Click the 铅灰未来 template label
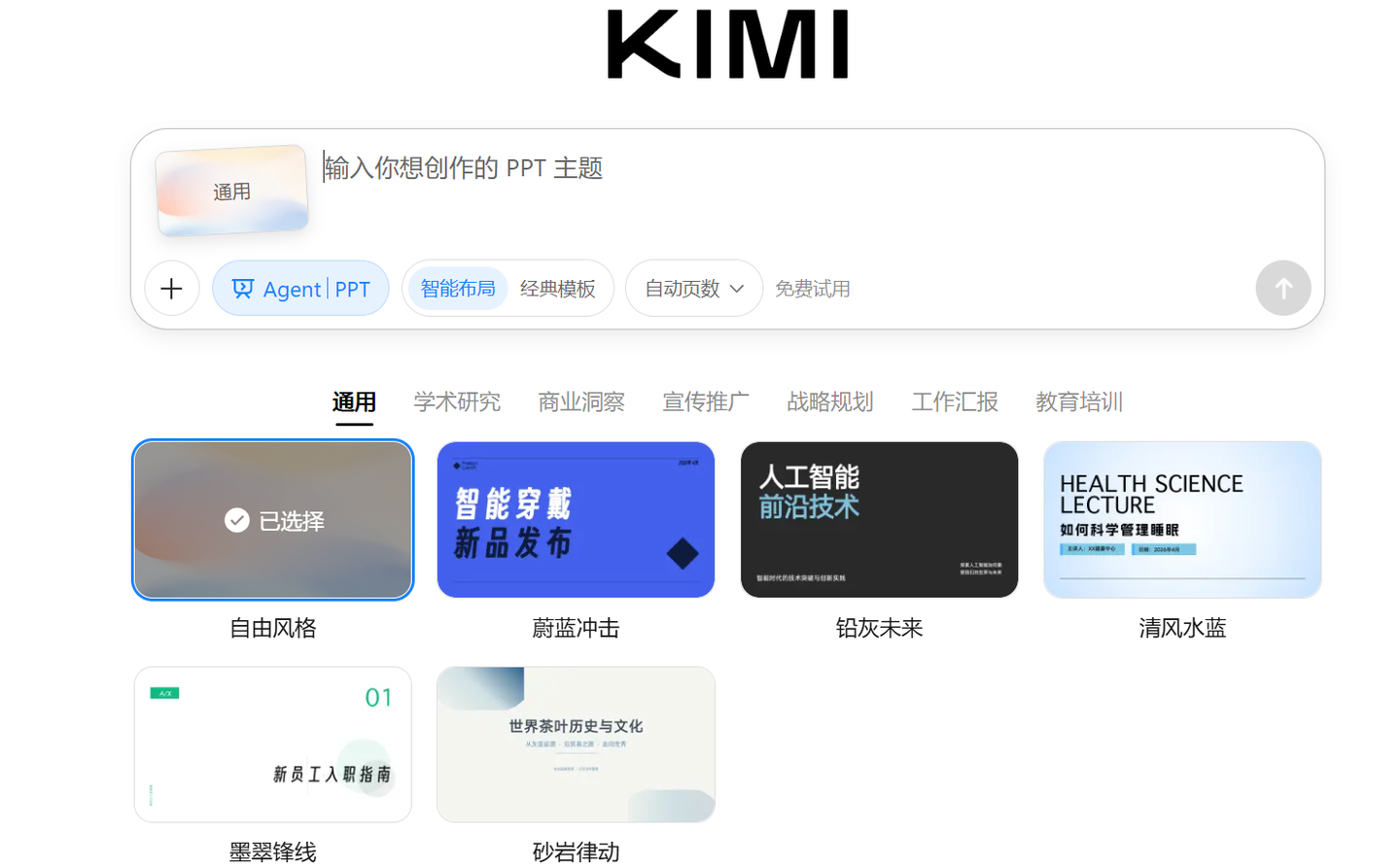Image resolution: width=1400 pixels, height=868 pixels. point(879,629)
